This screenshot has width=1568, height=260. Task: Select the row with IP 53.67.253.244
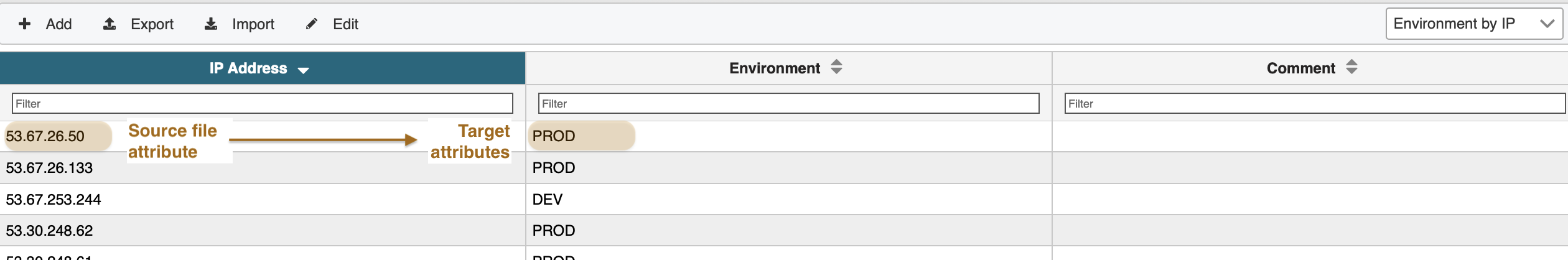tap(54, 200)
